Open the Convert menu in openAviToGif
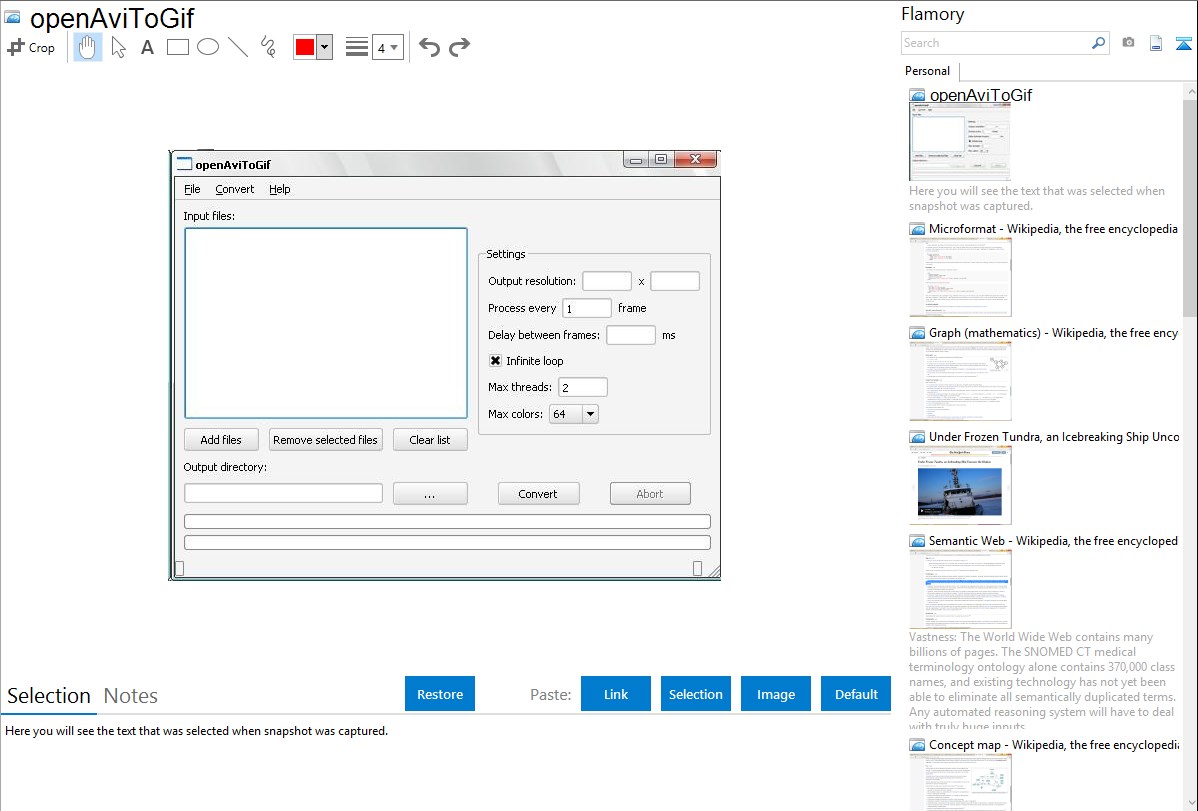 point(235,190)
